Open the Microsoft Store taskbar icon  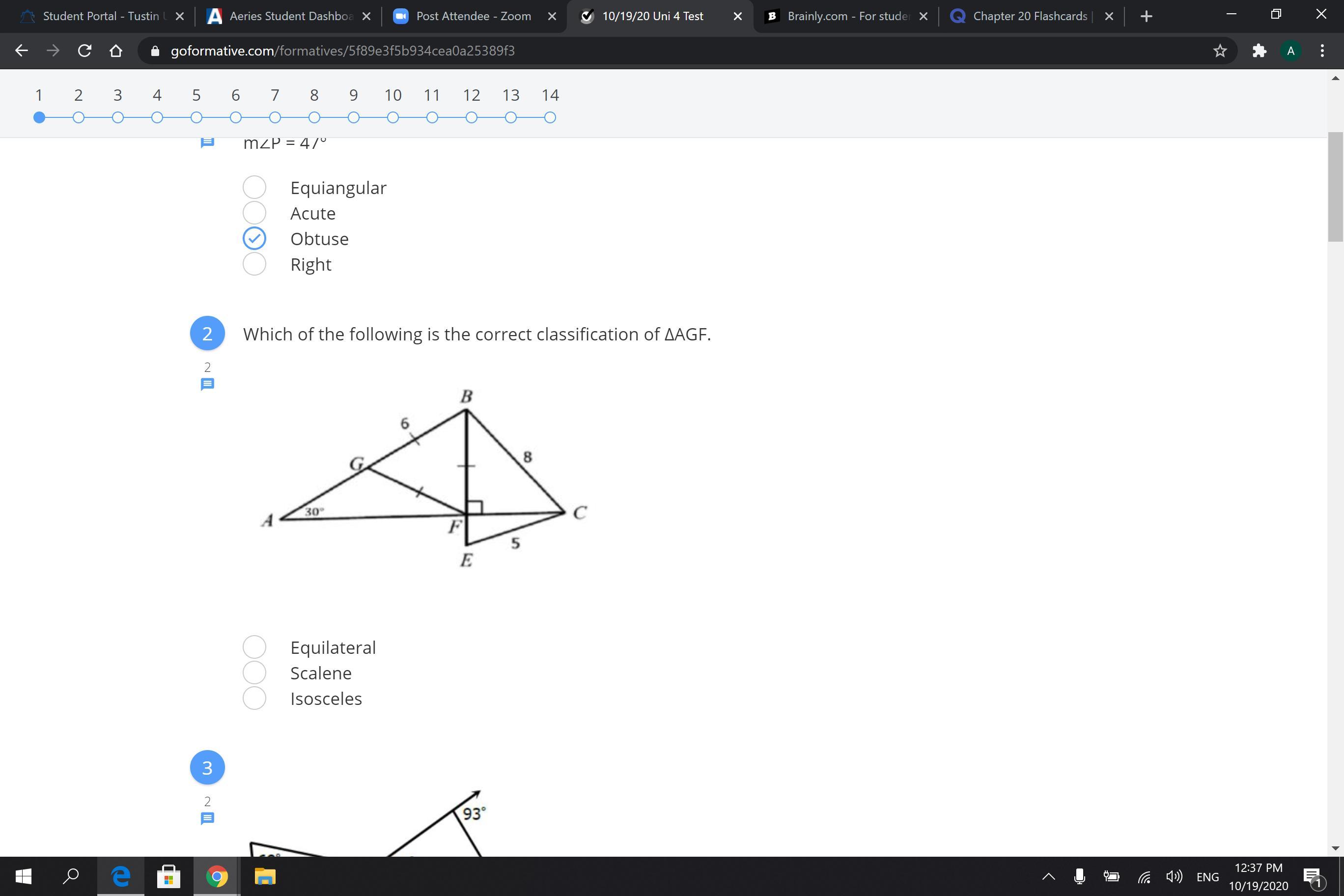(168, 876)
